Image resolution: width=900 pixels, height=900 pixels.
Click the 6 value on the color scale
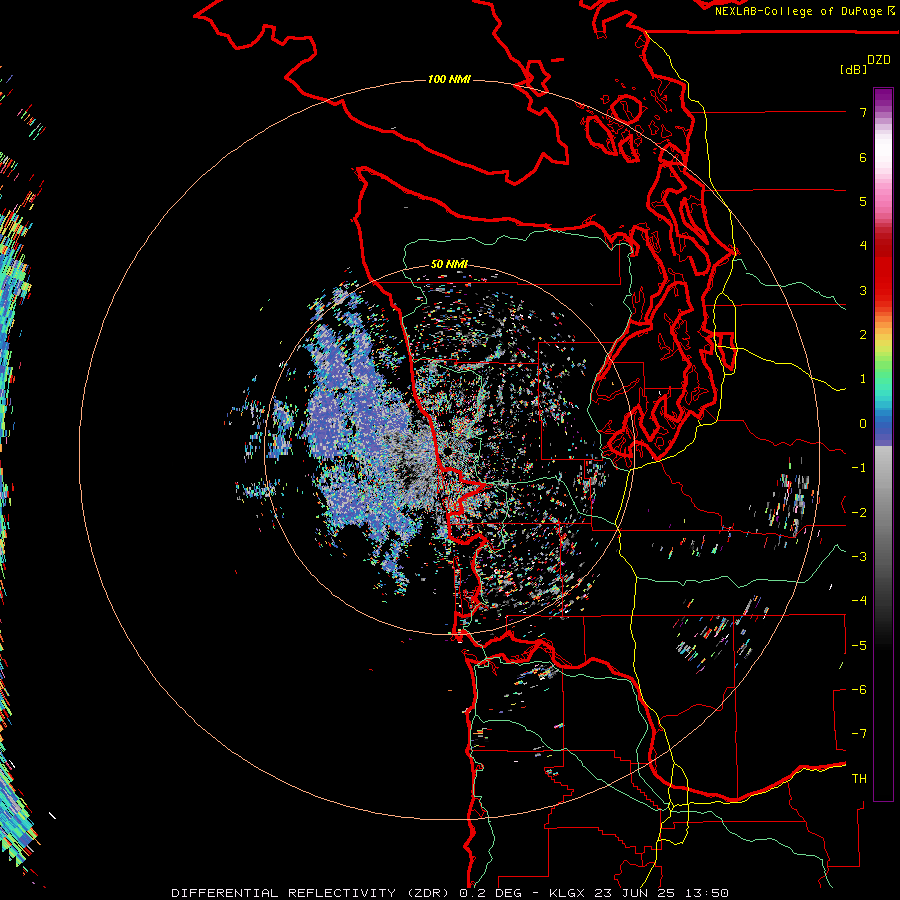[x=863, y=157]
